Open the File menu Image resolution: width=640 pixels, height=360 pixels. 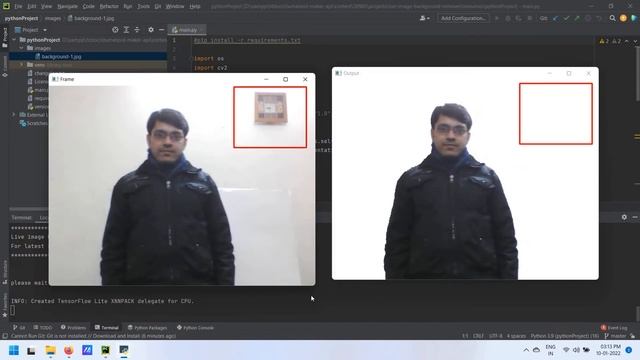(18, 7)
